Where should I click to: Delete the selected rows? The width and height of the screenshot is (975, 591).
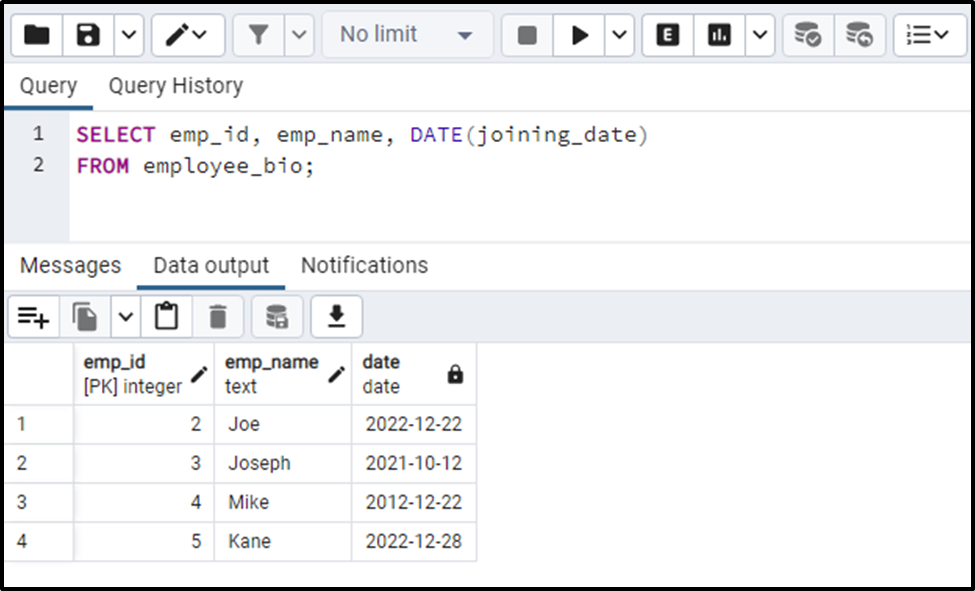pos(218,316)
